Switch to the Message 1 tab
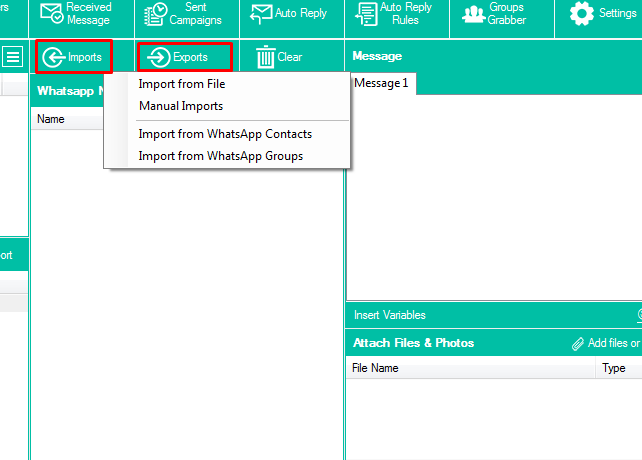Viewport: 642px width, 460px height. [x=381, y=84]
